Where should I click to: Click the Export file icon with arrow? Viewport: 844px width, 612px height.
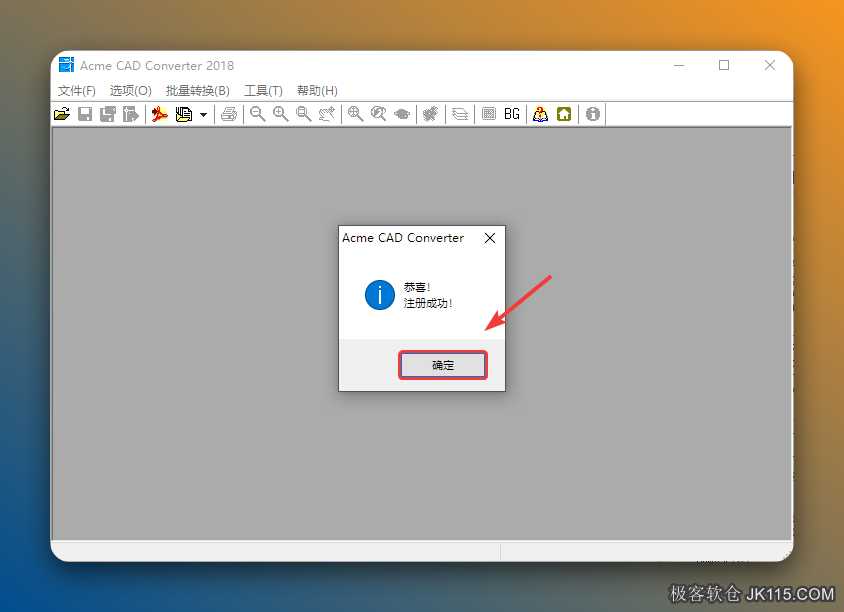tap(131, 114)
